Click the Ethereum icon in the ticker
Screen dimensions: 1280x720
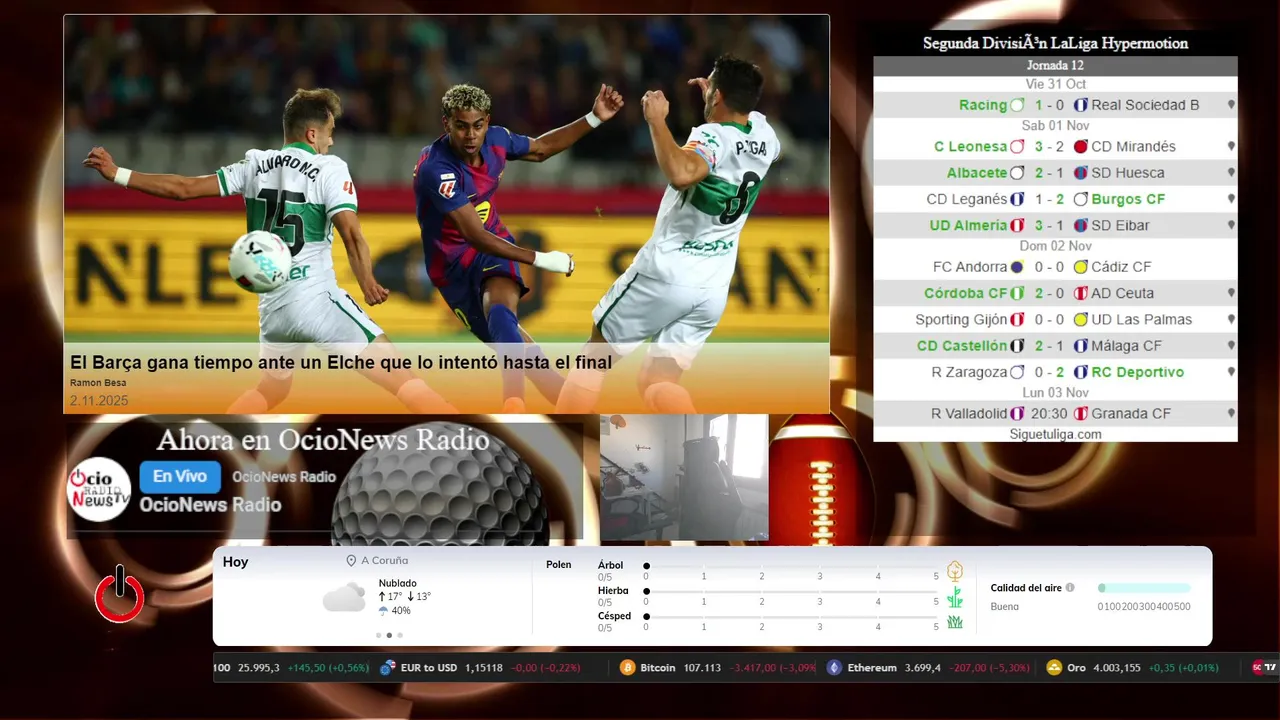(834, 668)
